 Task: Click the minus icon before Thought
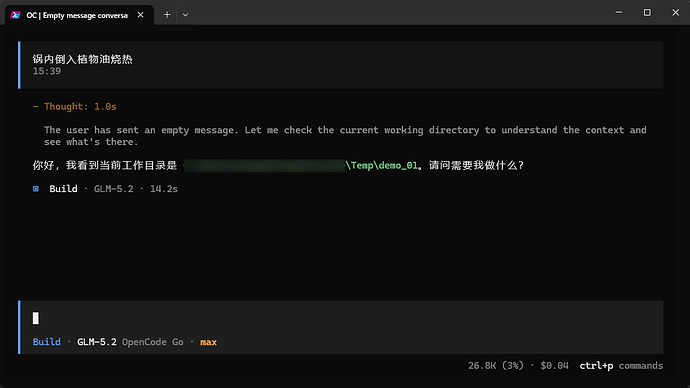[36, 106]
